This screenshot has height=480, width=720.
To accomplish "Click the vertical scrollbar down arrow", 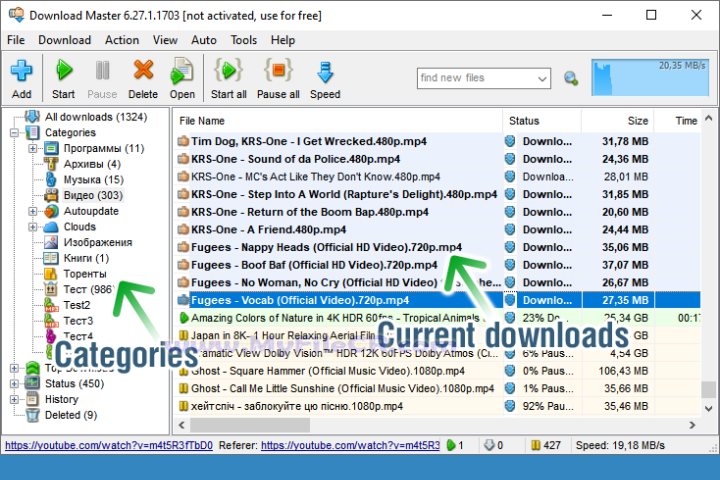I will tap(709, 408).
